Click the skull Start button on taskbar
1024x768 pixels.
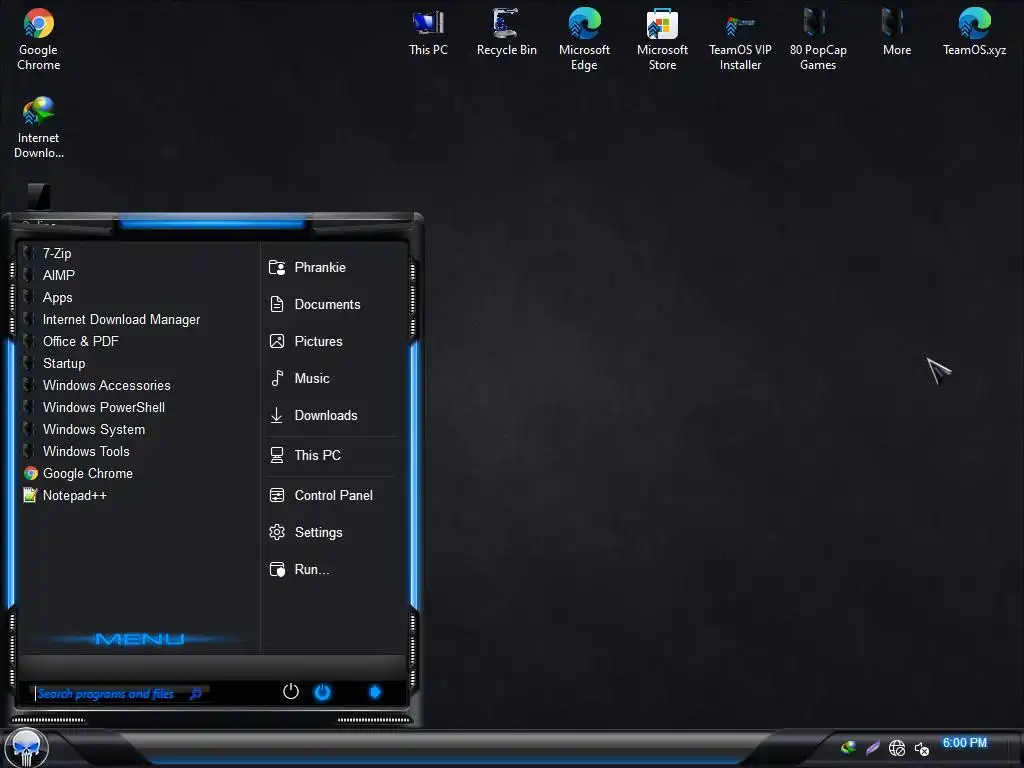point(27,748)
